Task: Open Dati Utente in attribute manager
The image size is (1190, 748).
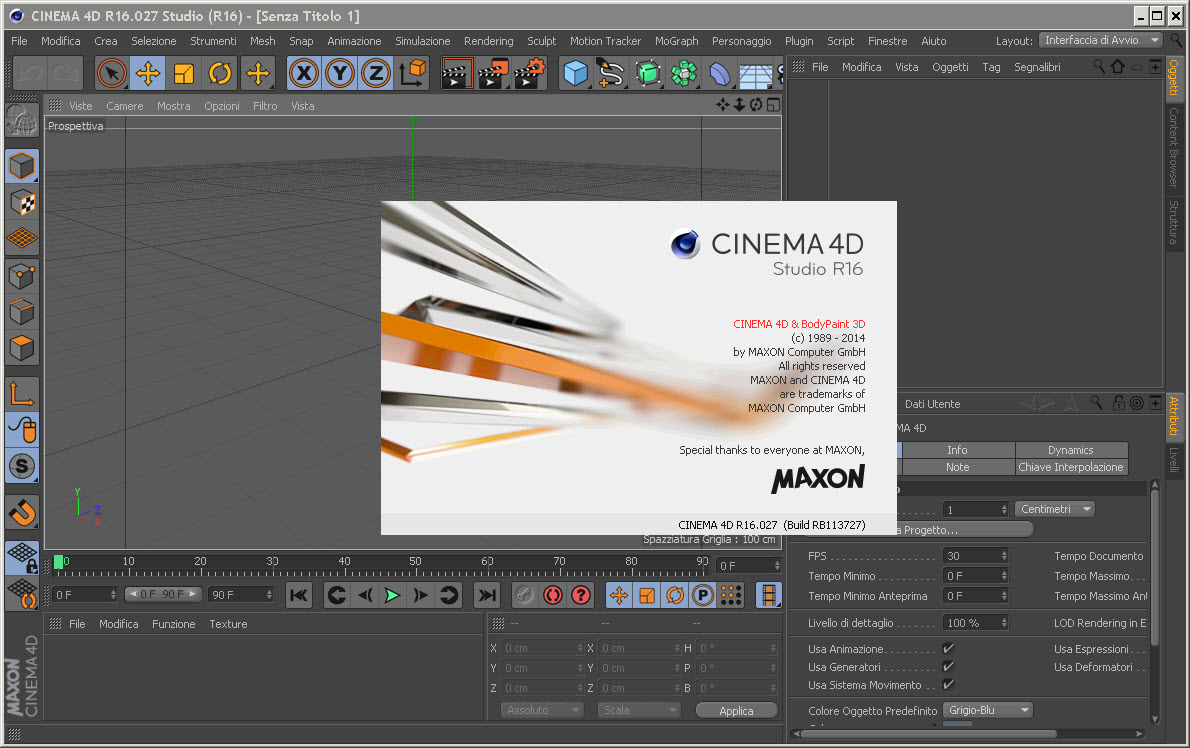Action: (932, 404)
